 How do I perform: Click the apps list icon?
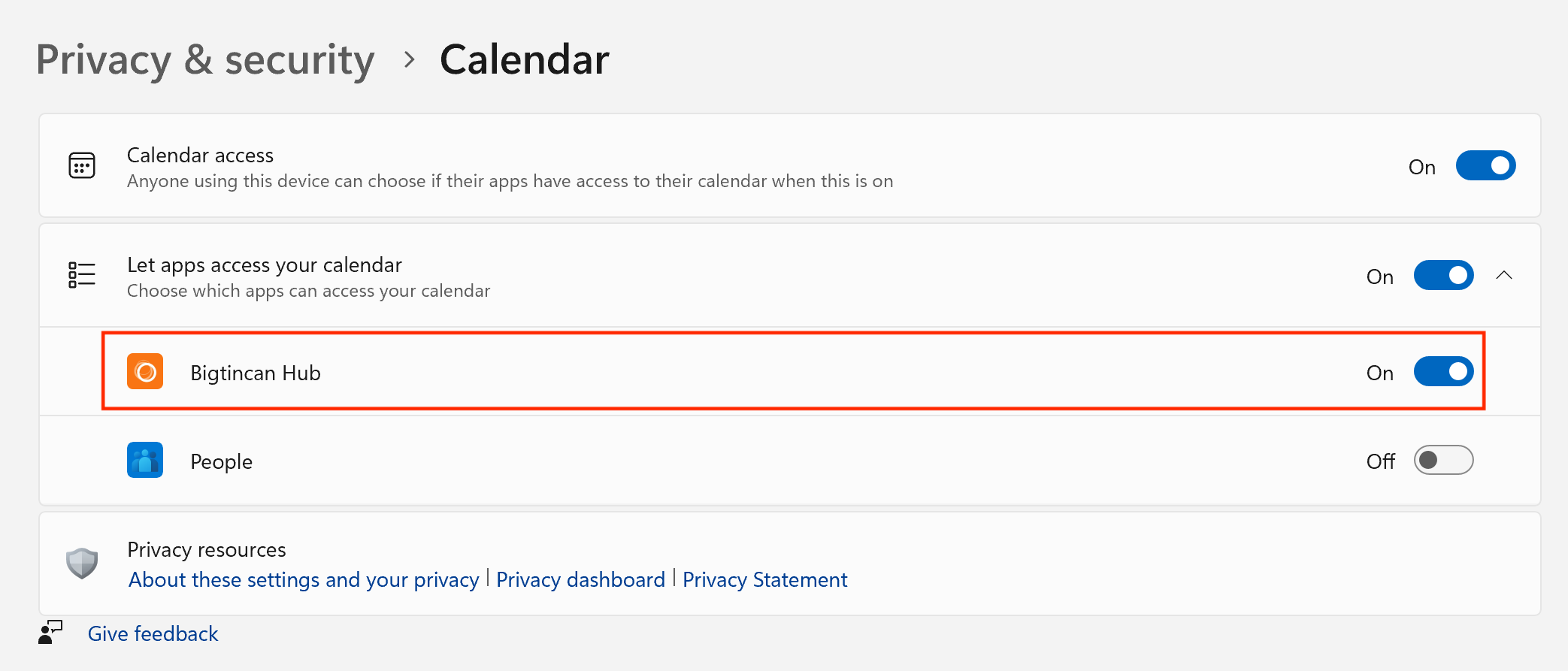click(82, 275)
